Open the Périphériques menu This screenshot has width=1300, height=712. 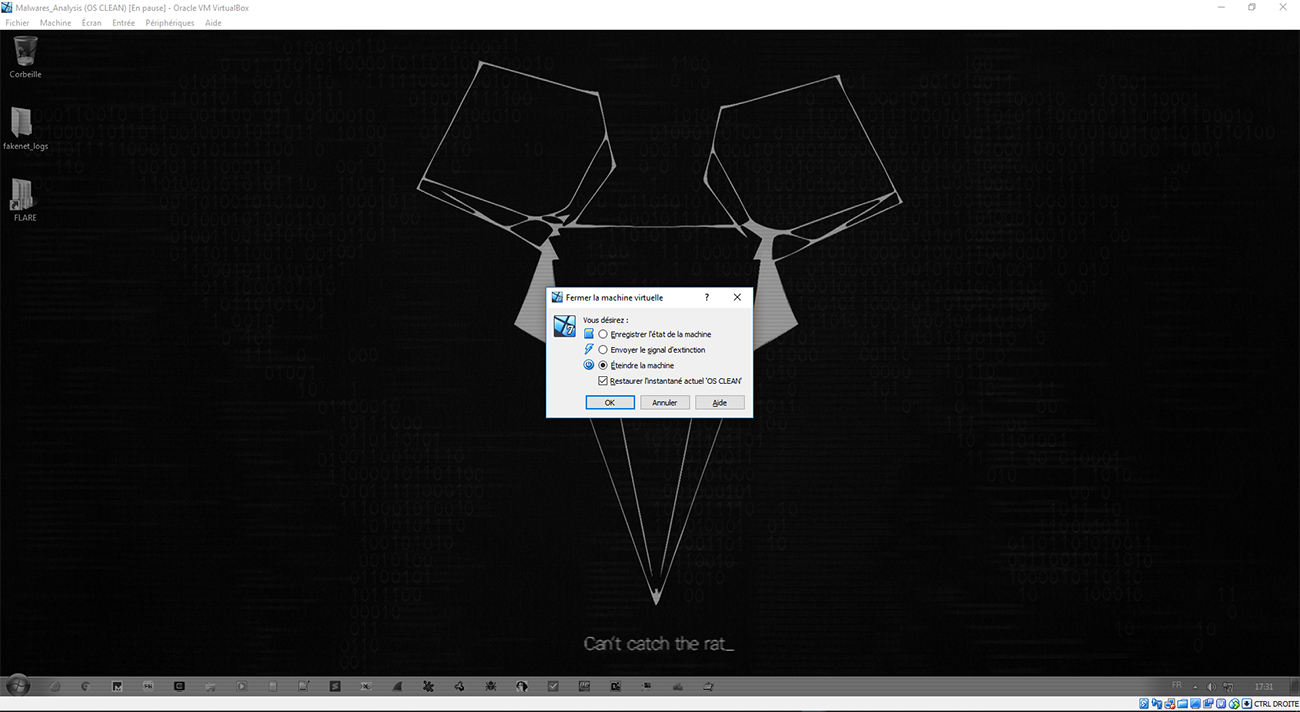click(x=168, y=22)
